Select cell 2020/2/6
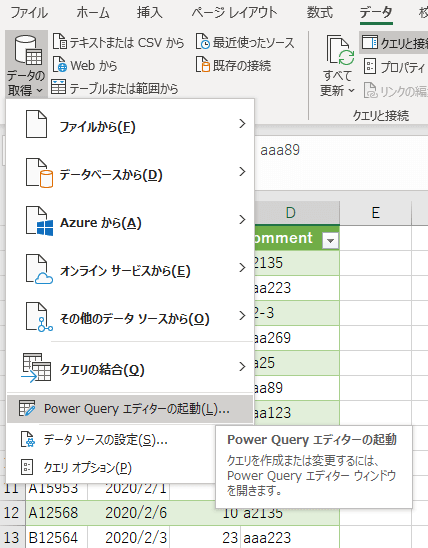 129,513
